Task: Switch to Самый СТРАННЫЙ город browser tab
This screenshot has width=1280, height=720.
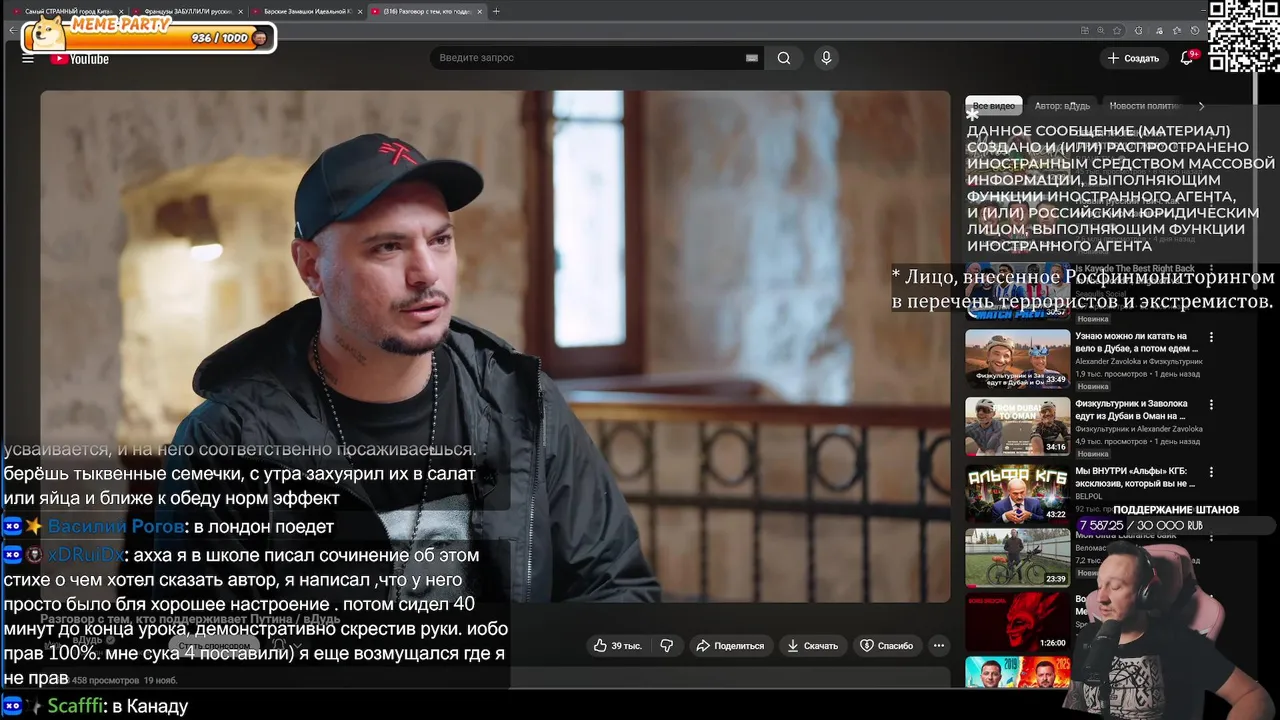Action: [68, 11]
